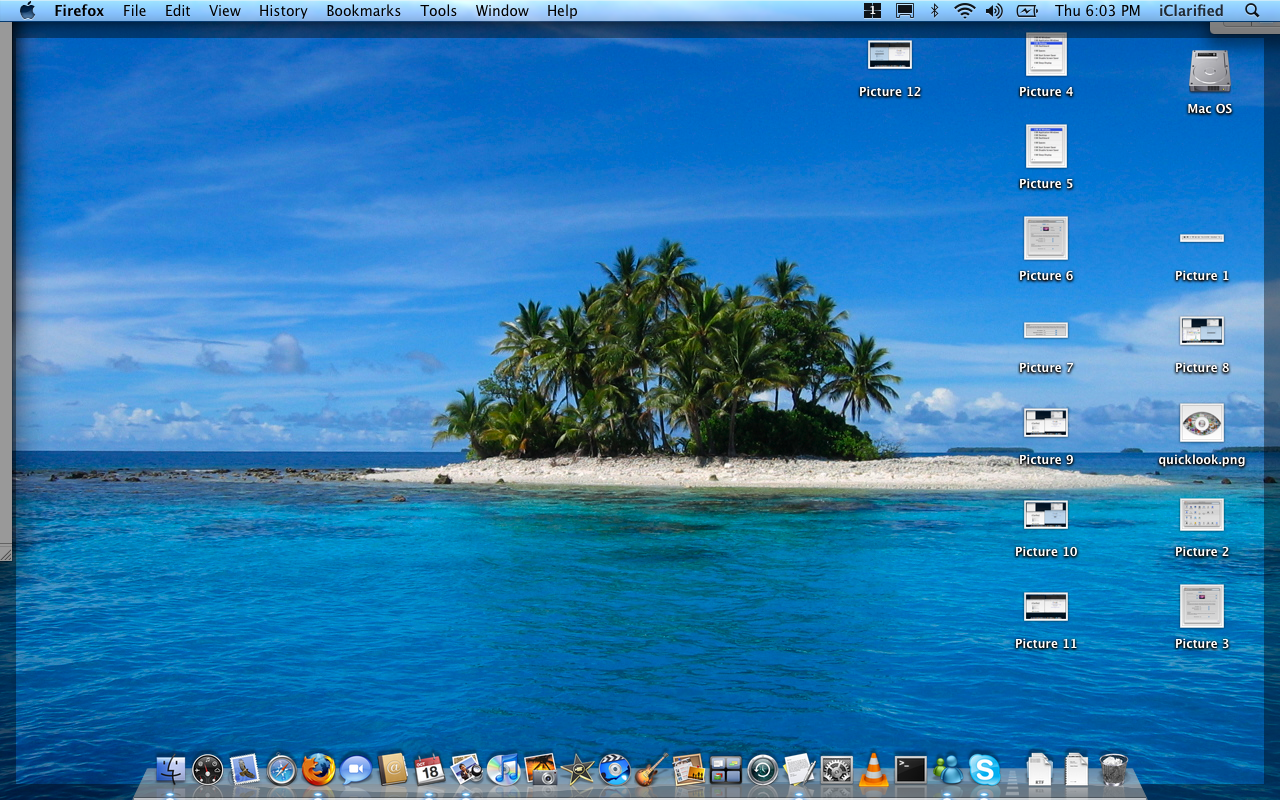Image resolution: width=1280 pixels, height=800 pixels.
Task: Open the iClarified user switching menu
Action: [x=1190, y=11]
